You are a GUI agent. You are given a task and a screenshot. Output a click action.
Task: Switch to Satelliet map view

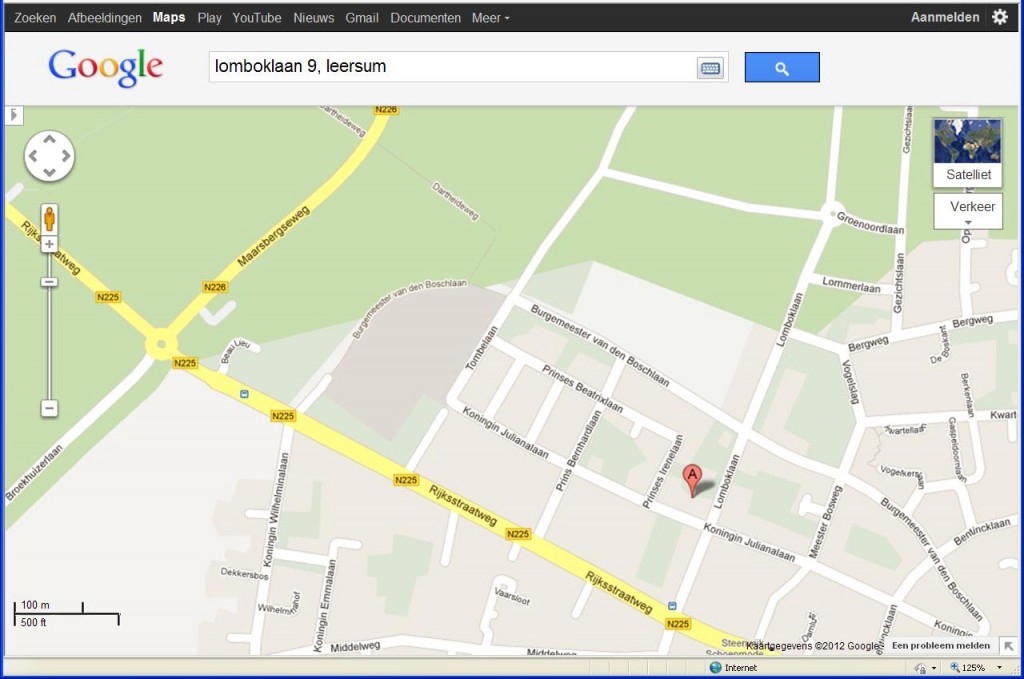point(968,153)
